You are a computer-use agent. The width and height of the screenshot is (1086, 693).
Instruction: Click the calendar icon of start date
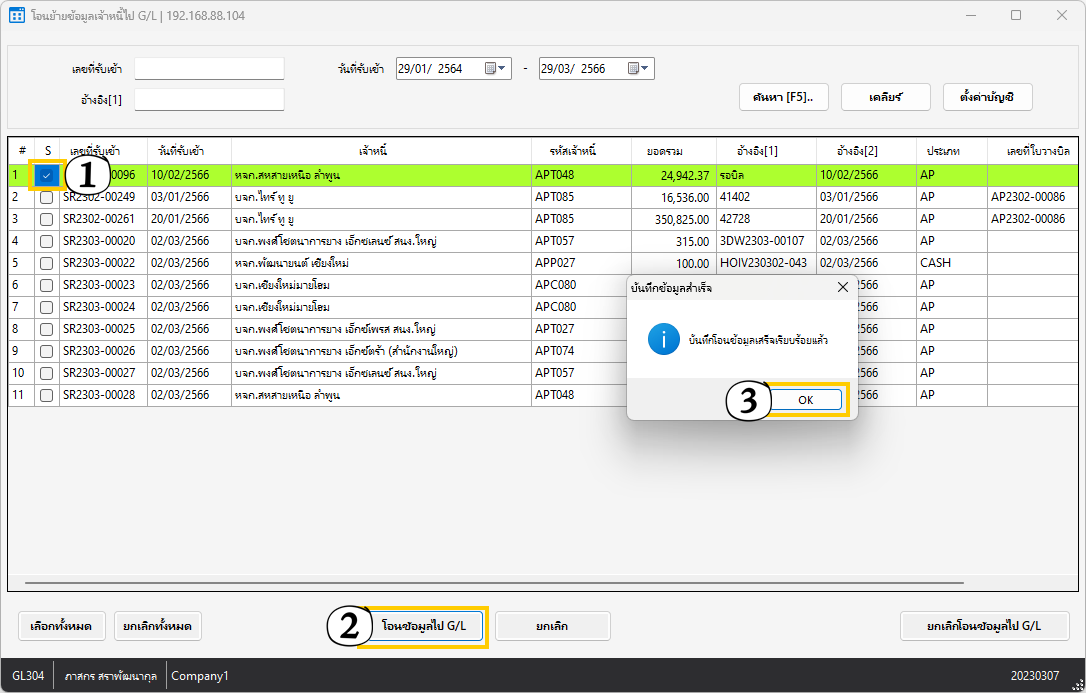(x=490, y=69)
